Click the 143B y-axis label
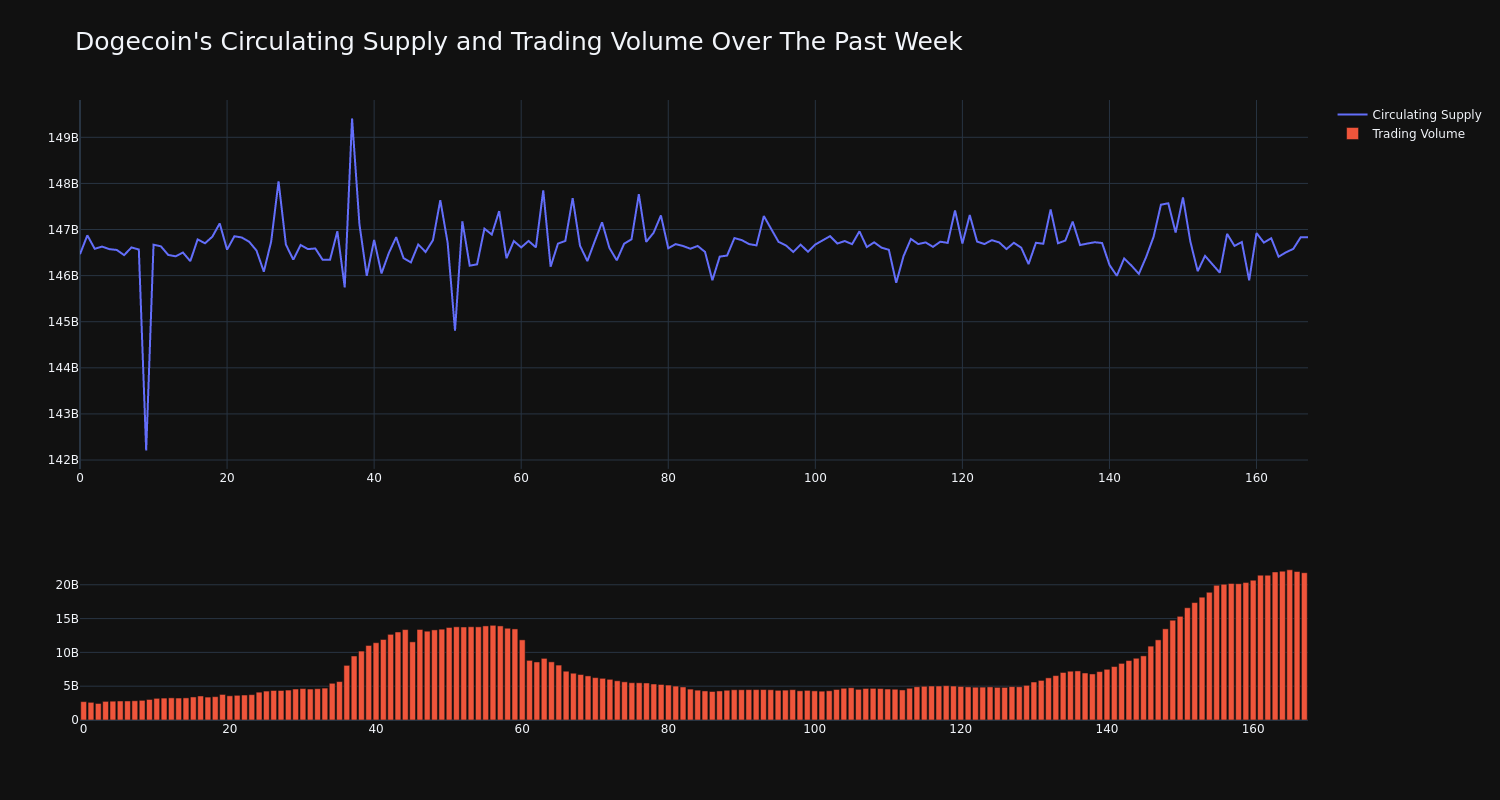The width and height of the screenshot is (1500, 800). 63,414
